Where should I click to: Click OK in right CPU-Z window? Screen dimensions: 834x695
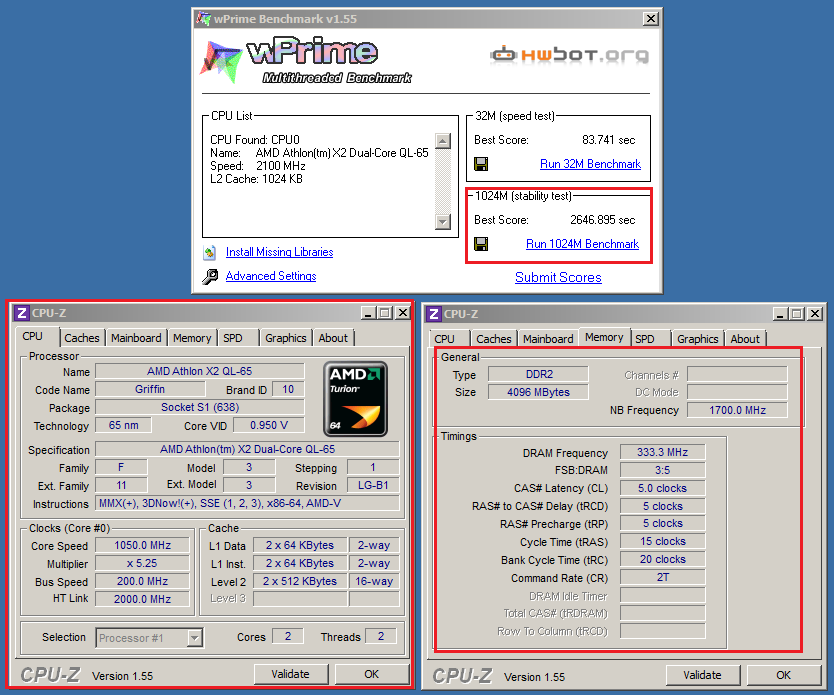click(783, 675)
